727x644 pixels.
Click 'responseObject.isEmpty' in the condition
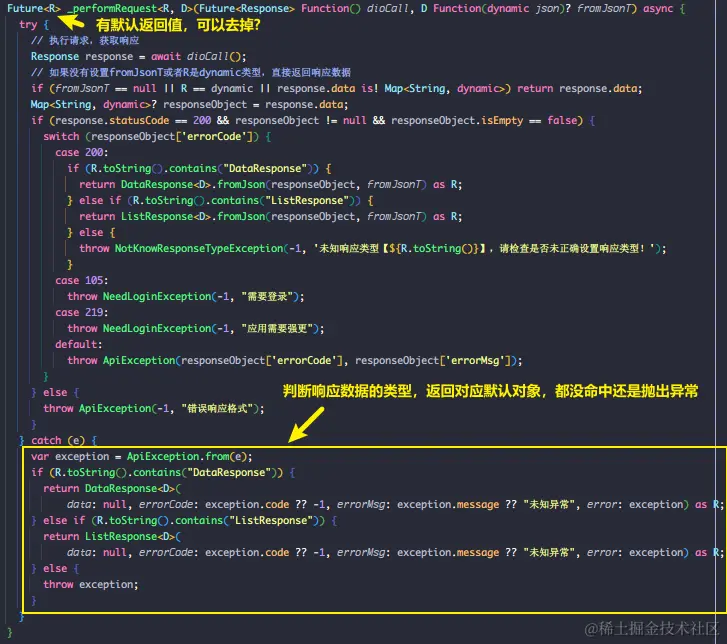457,120
